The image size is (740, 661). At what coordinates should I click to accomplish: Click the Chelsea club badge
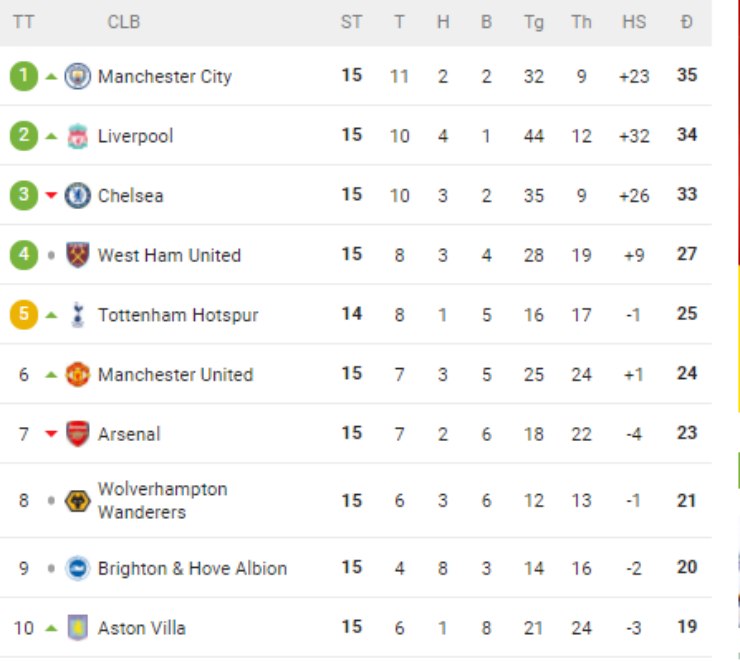click(x=77, y=195)
